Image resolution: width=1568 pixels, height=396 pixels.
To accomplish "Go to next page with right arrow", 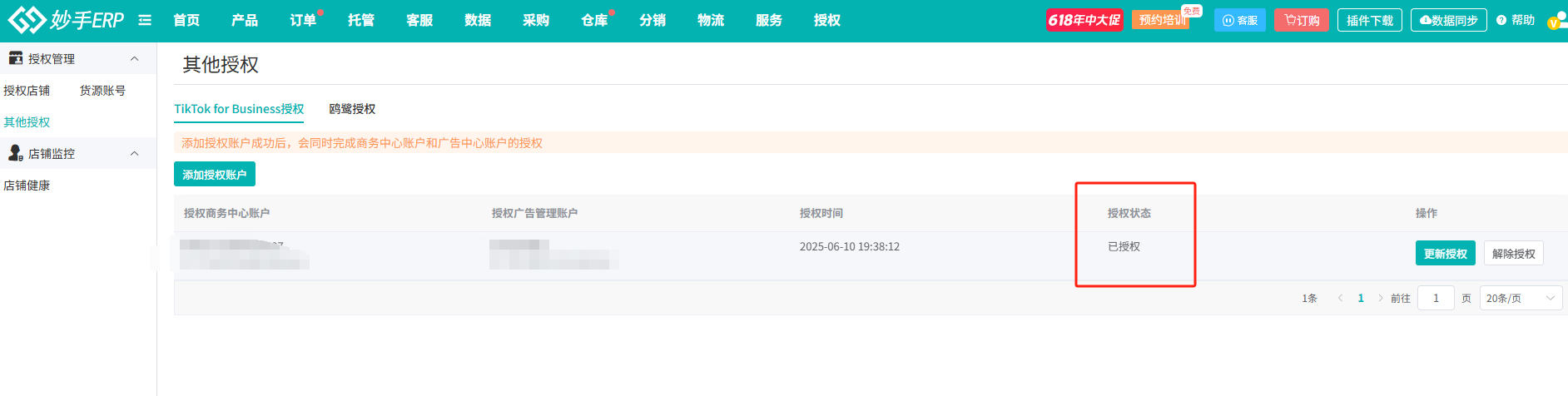I will pos(1380,298).
